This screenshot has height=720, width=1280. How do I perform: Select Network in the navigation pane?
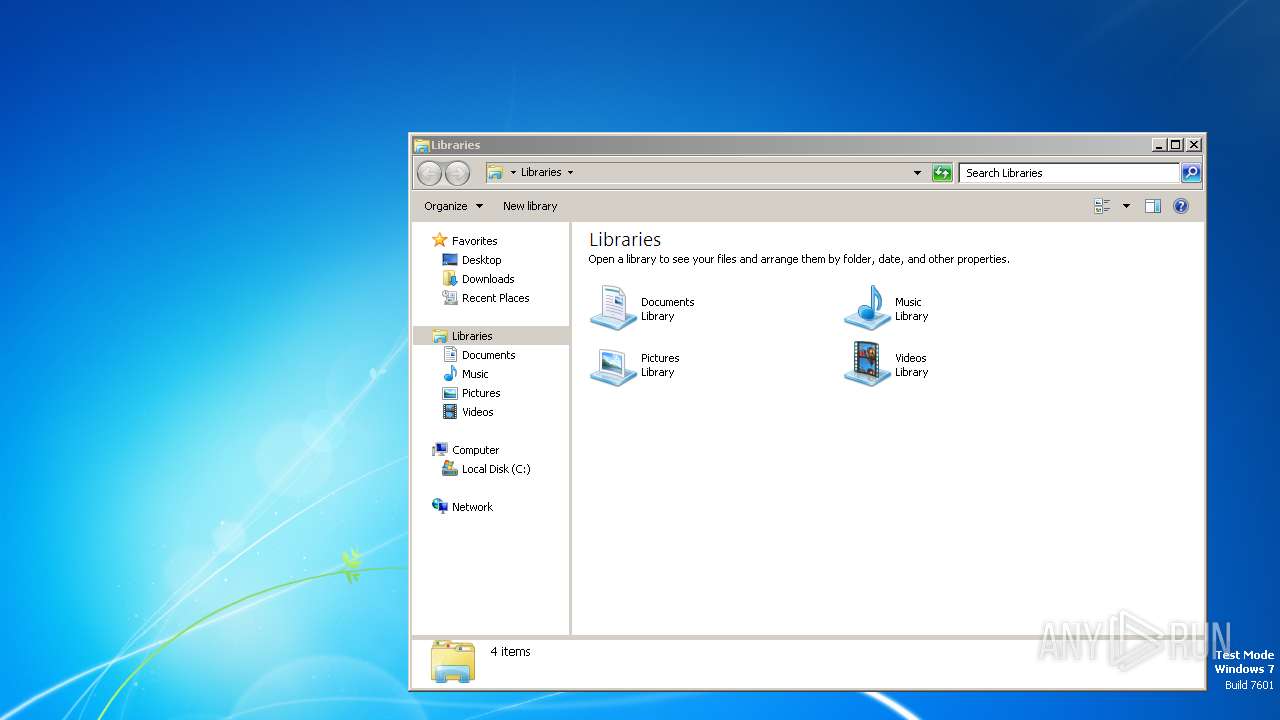pos(472,507)
